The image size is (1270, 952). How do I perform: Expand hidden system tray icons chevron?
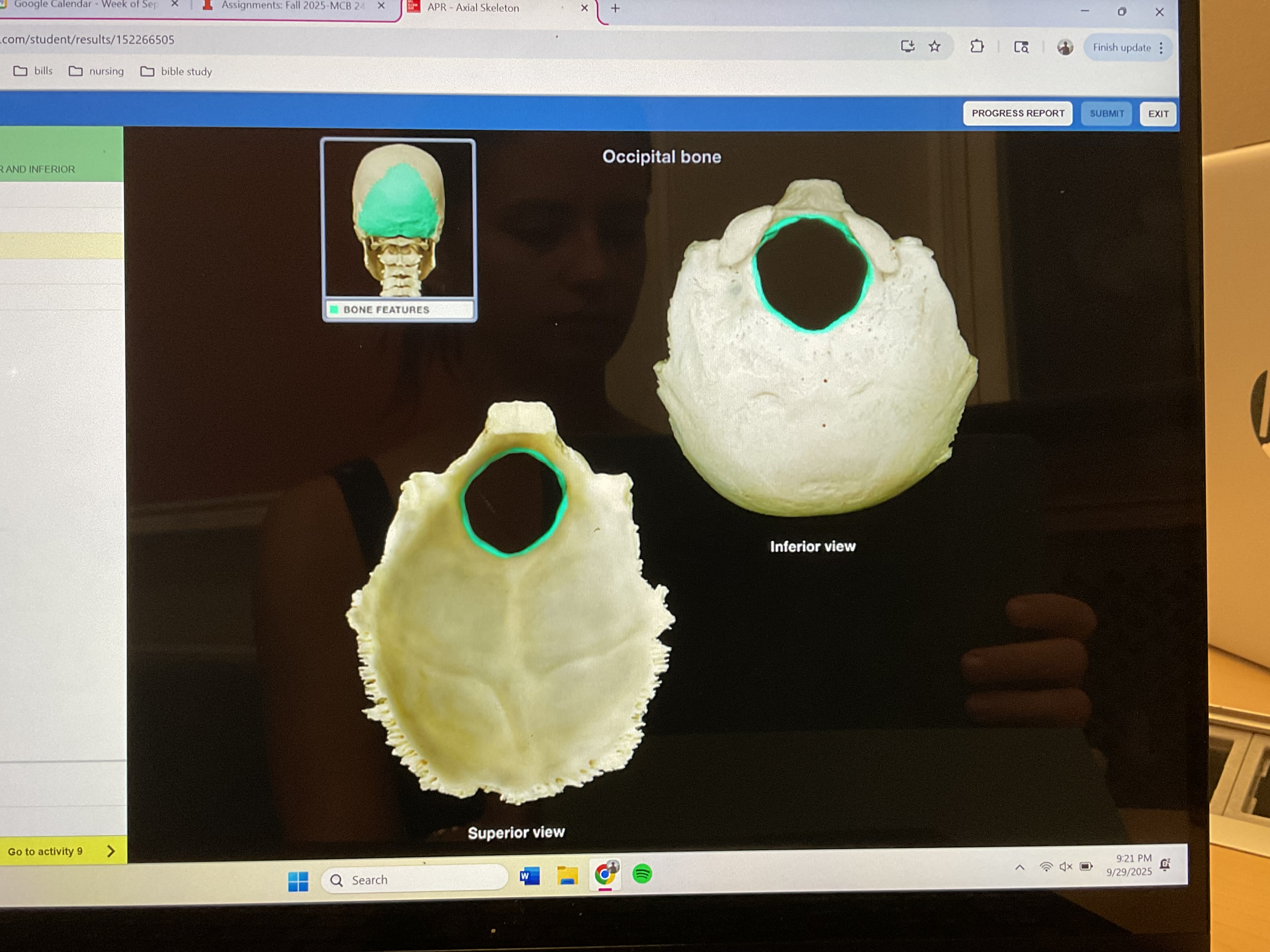click(1020, 867)
